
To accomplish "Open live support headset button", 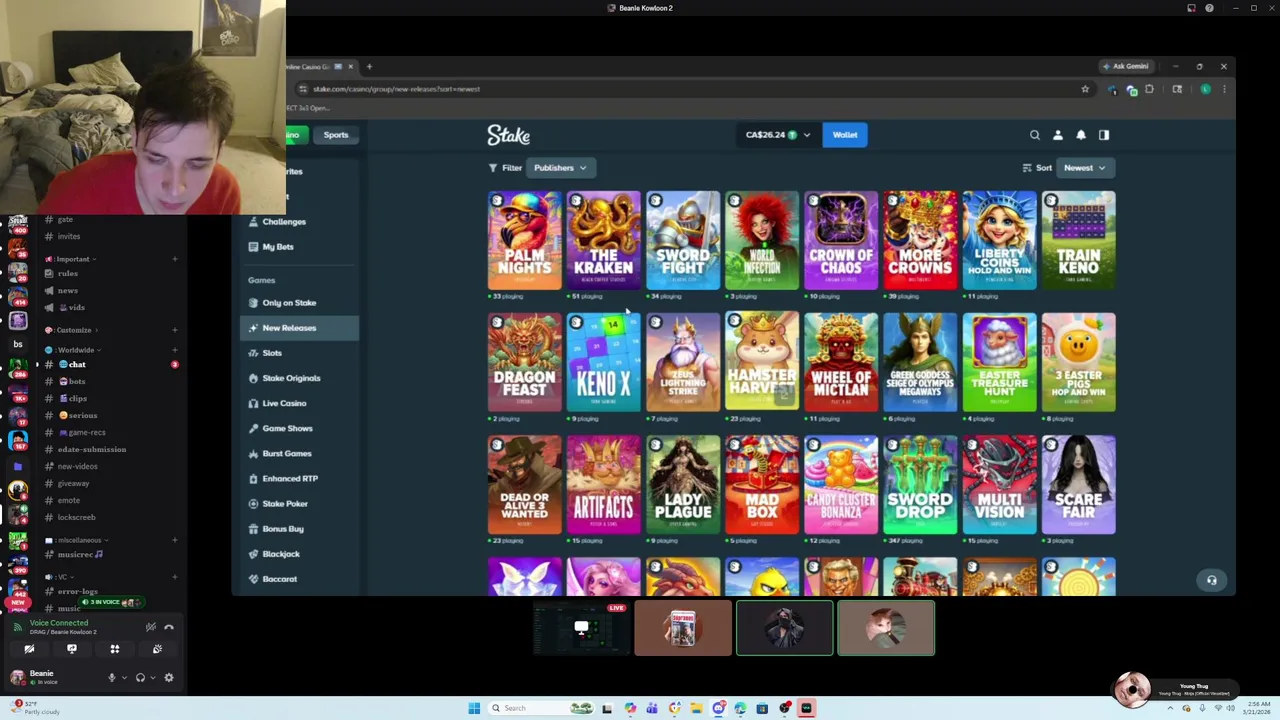I will [x=1211, y=580].
